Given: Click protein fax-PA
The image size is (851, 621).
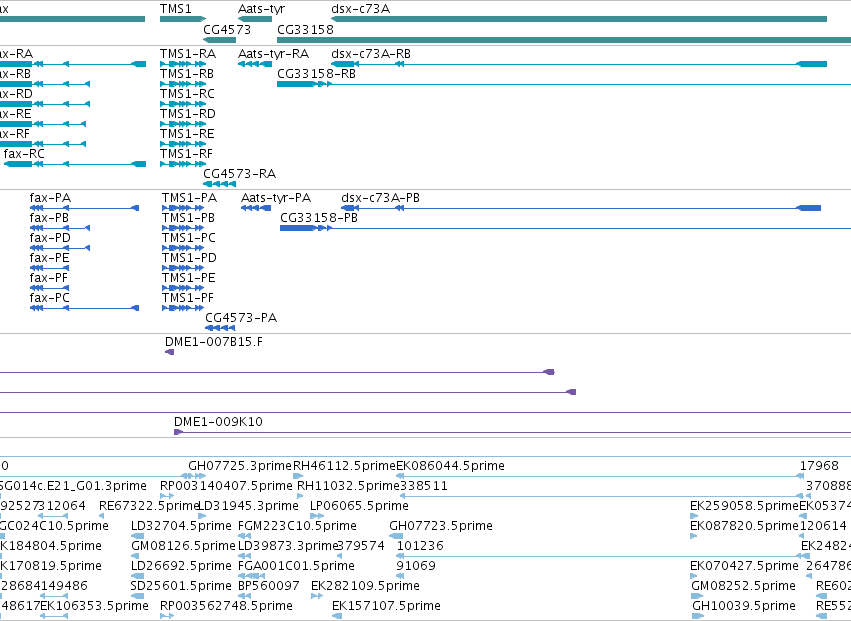Looking at the screenshot, I should [50, 198].
